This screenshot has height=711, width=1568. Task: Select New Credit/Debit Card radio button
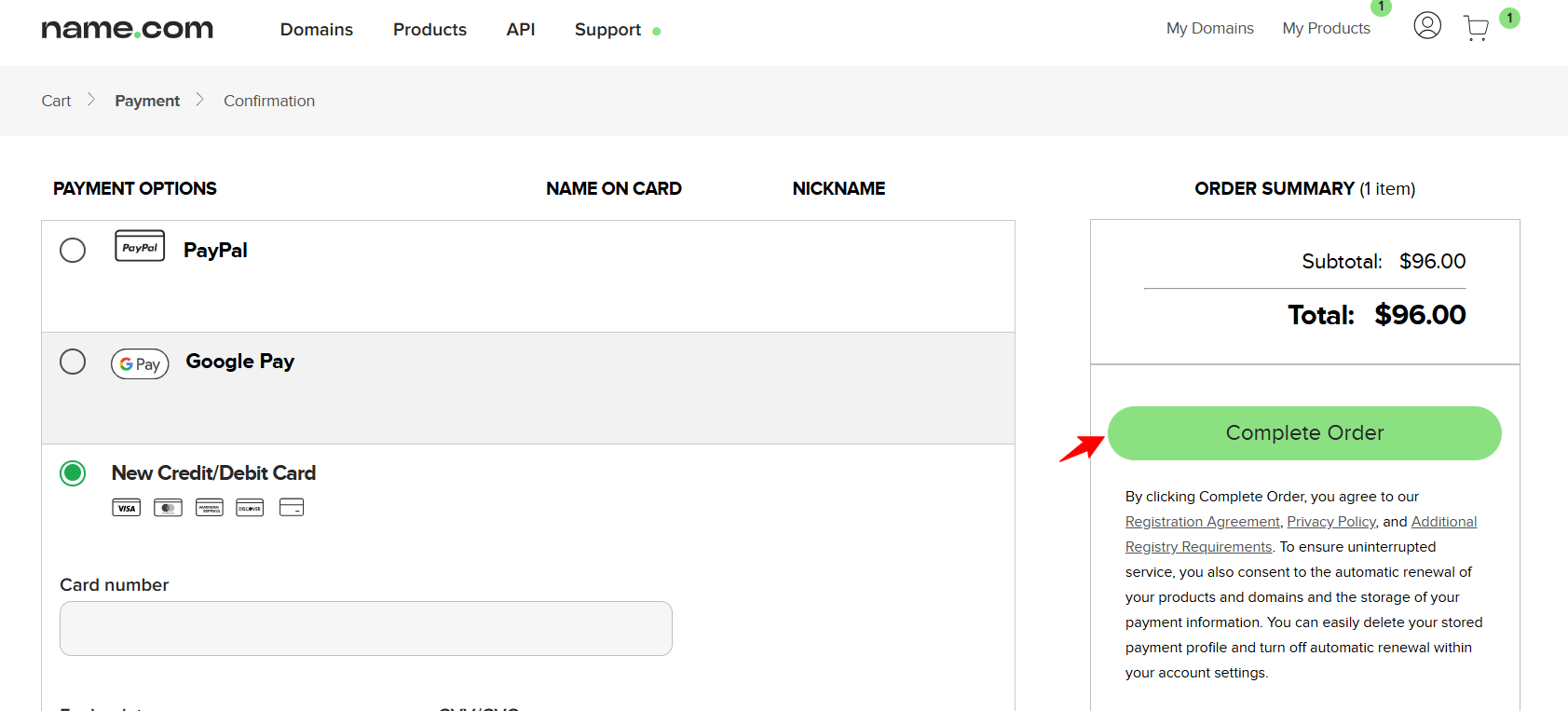pyautogui.click(x=73, y=473)
